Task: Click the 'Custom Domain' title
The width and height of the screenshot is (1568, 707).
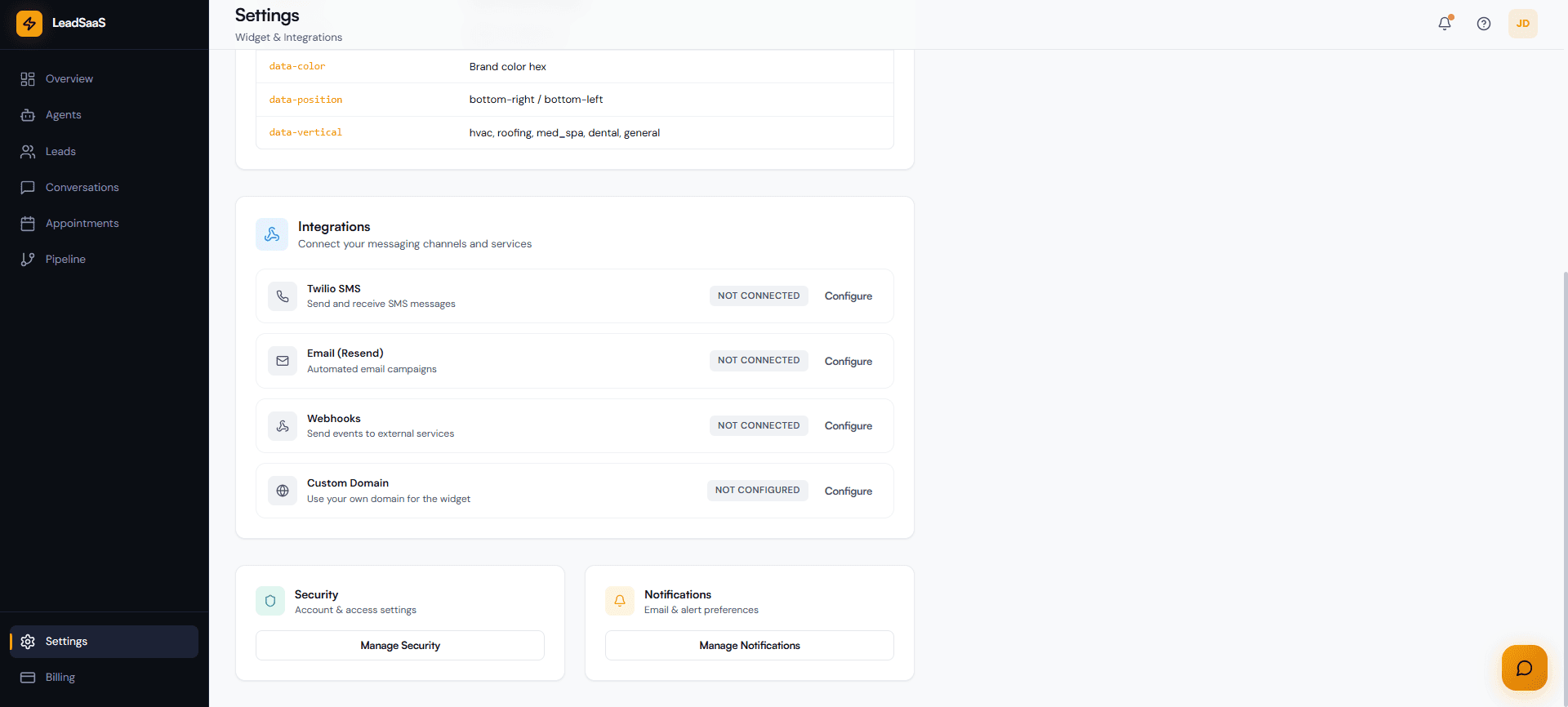Action: (x=348, y=483)
